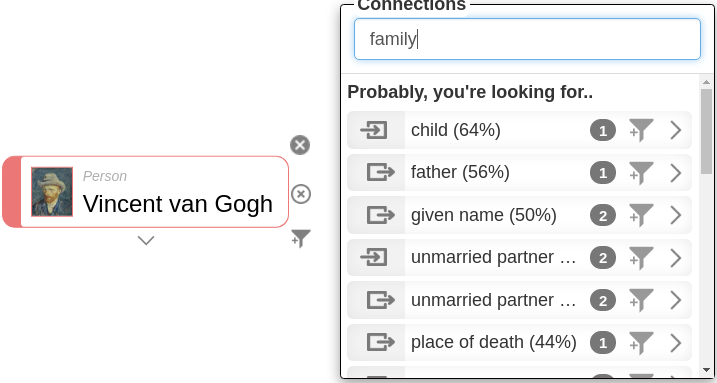Click the connections list scrollbar thumb
The height and width of the screenshot is (383, 717).
click(706, 131)
